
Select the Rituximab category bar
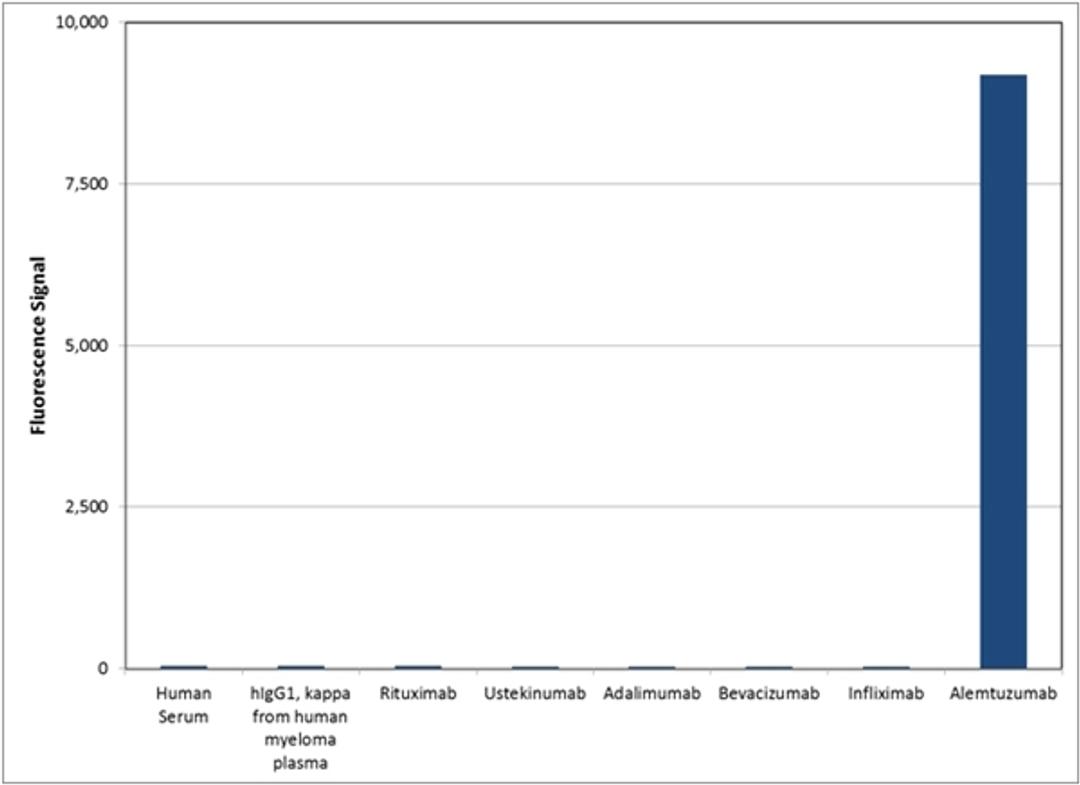[418, 664]
